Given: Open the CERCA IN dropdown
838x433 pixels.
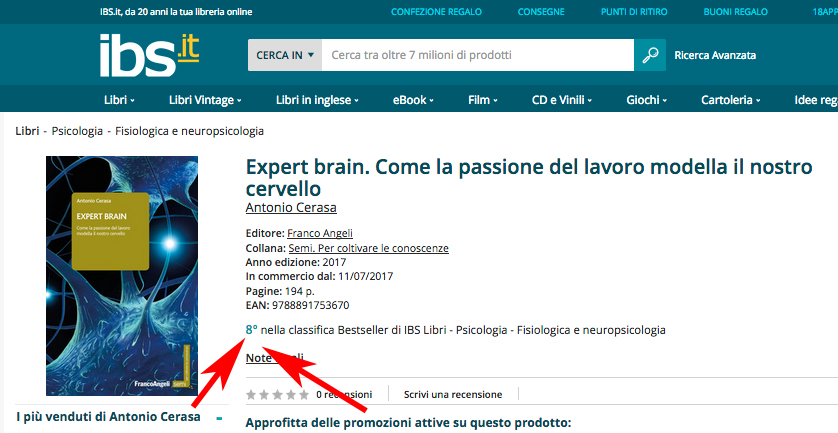Looking at the screenshot, I should click(285, 55).
